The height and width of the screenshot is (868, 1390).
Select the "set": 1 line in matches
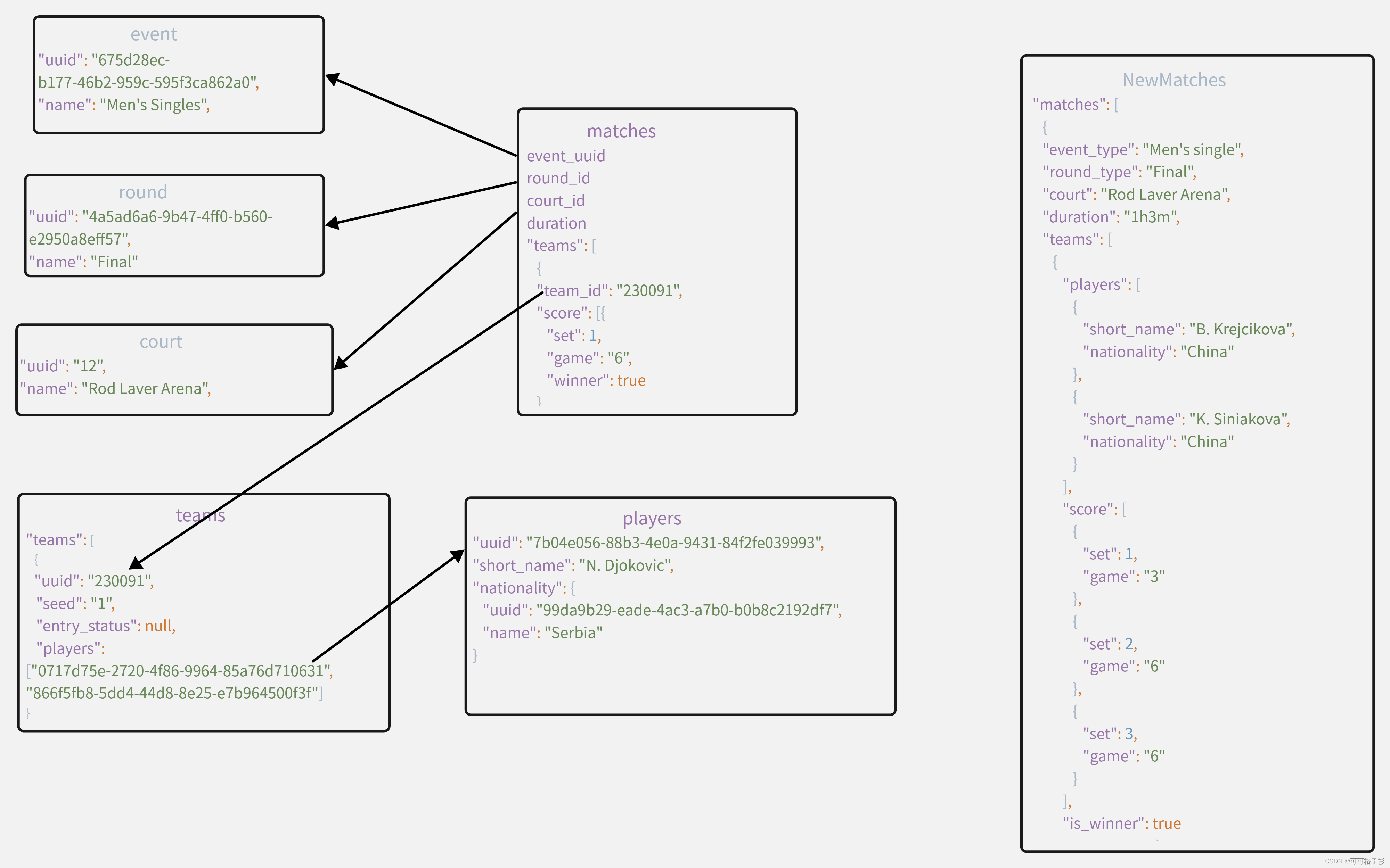click(574, 336)
